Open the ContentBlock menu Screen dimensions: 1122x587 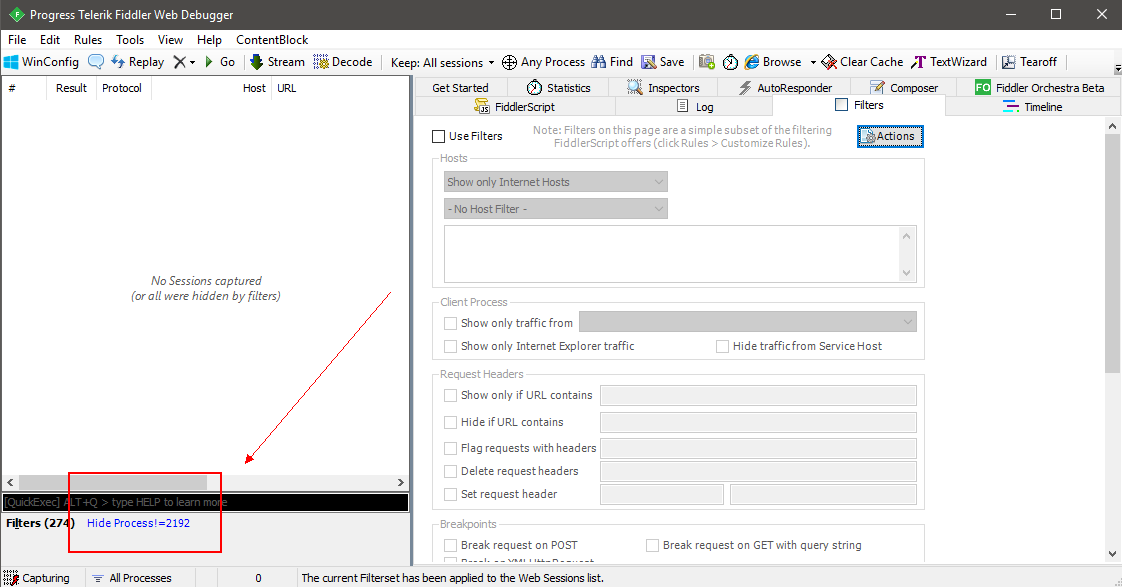272,39
